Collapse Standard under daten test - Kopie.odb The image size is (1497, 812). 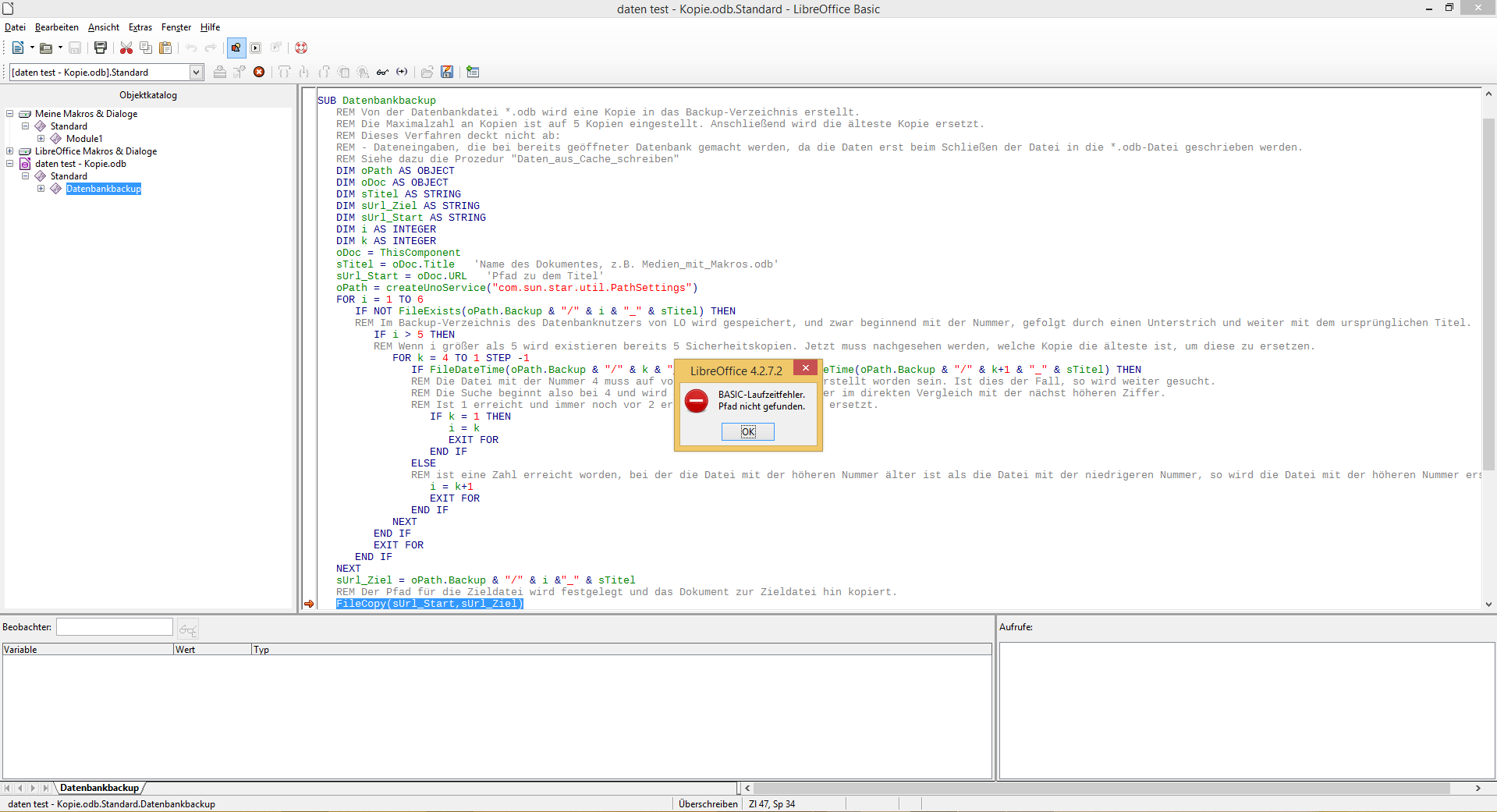26,176
